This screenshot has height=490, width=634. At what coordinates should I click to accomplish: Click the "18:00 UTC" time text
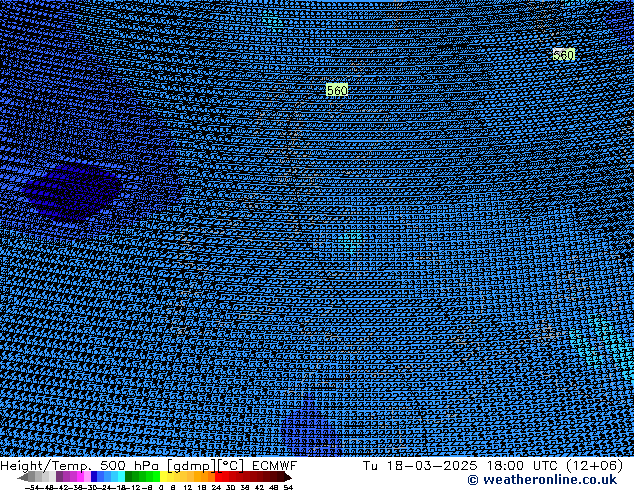coord(522,466)
